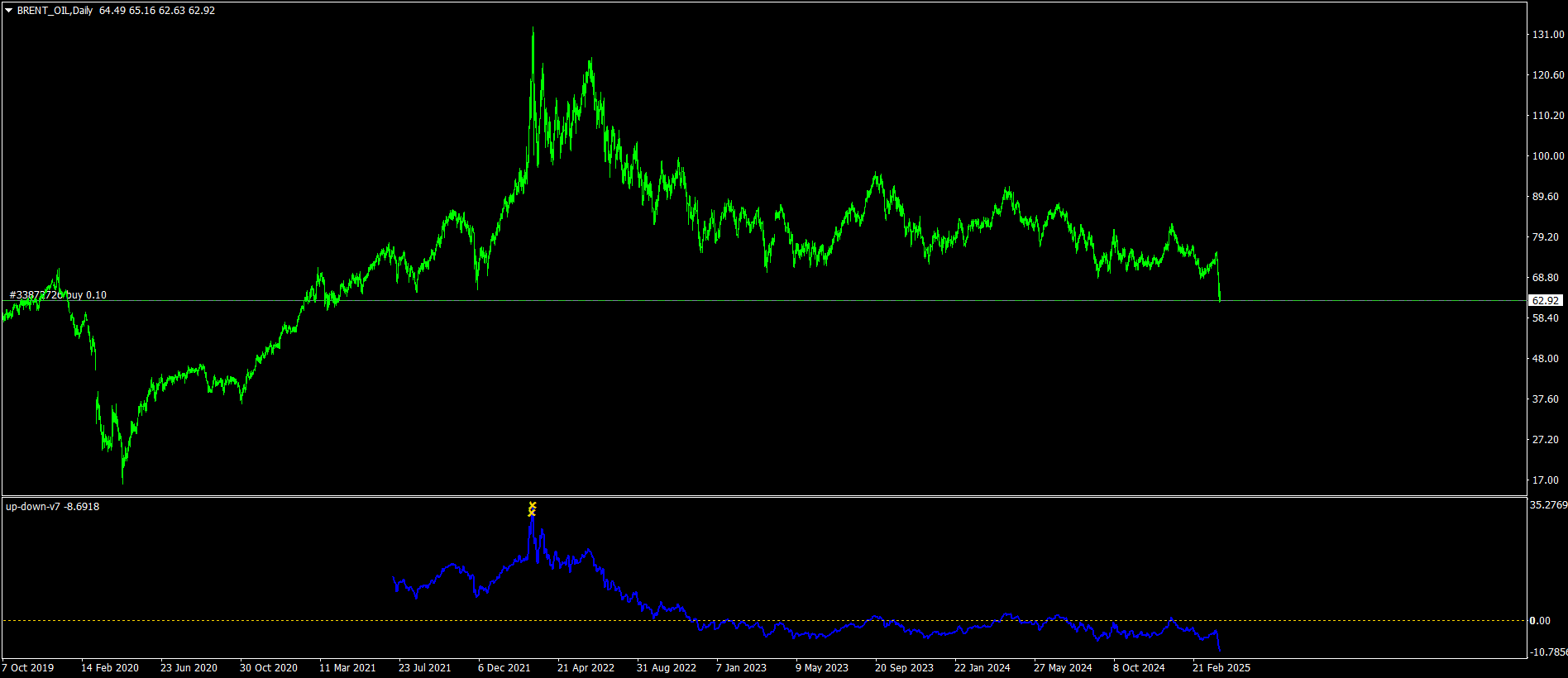
Task: Click the 58.40 price axis label
Action: point(1546,318)
